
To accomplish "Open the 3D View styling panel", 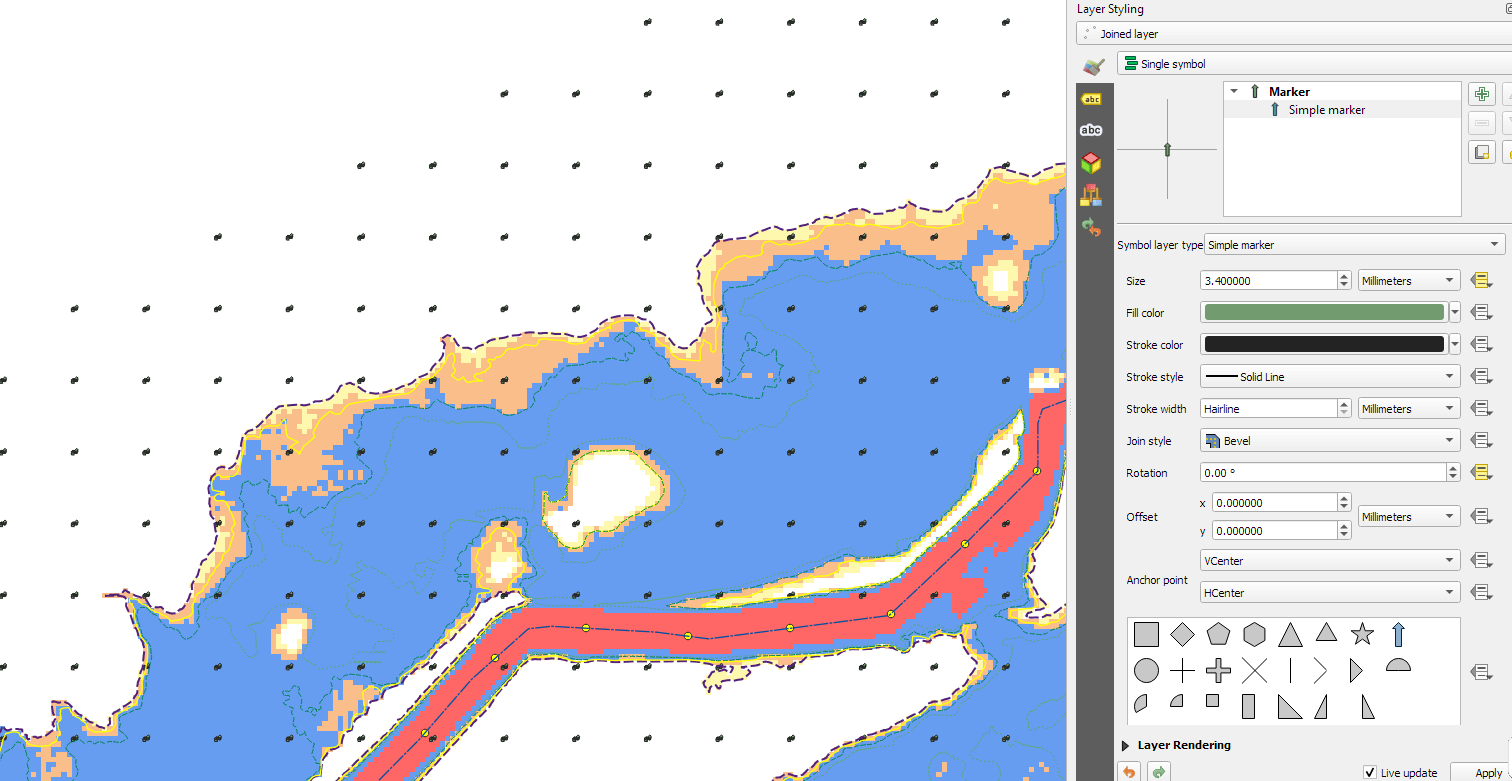I will pyautogui.click(x=1092, y=163).
